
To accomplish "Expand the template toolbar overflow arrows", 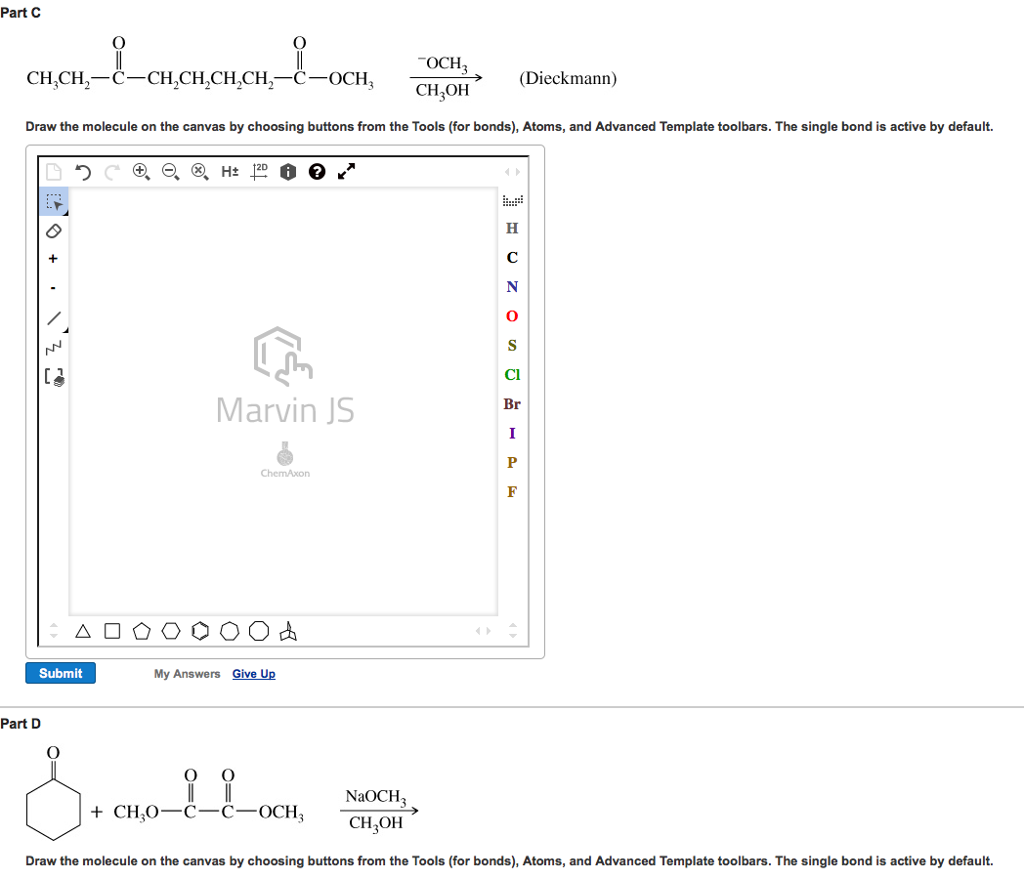I will pyautogui.click(x=483, y=631).
